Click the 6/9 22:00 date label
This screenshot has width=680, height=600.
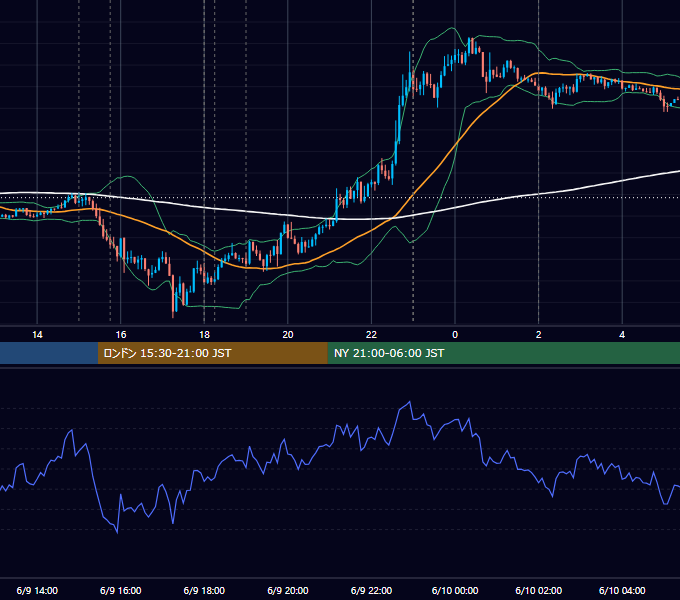(371, 590)
